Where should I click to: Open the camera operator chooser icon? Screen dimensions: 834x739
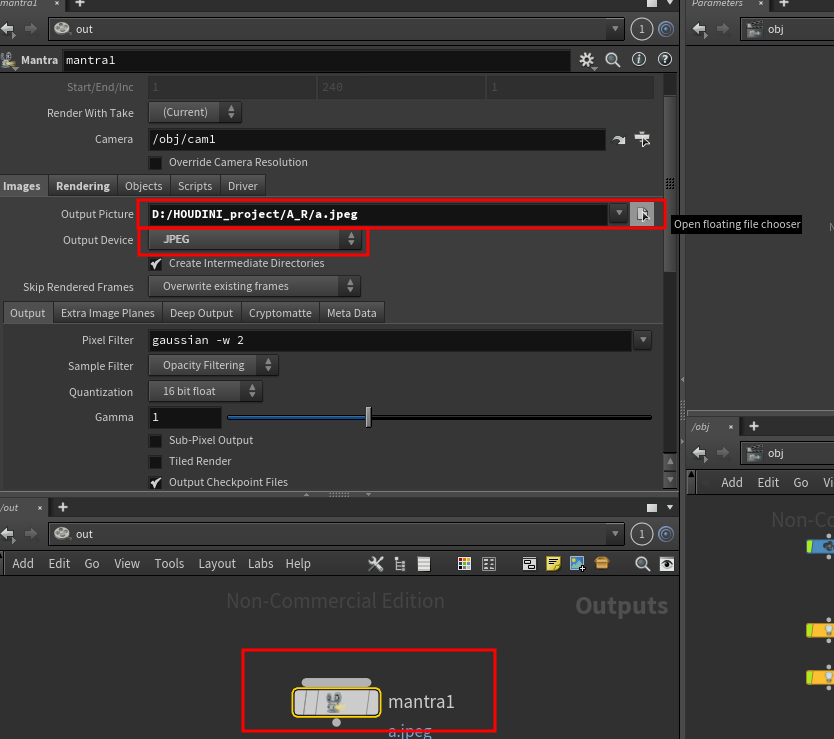click(x=643, y=139)
